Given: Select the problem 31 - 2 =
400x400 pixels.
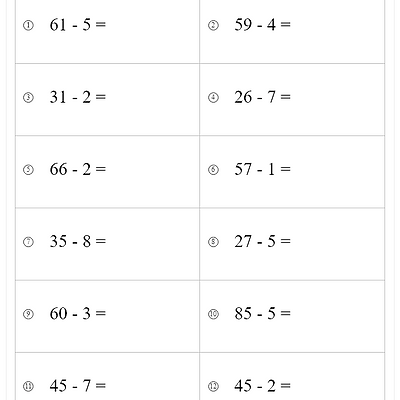Looking at the screenshot, I should tap(78, 97).
